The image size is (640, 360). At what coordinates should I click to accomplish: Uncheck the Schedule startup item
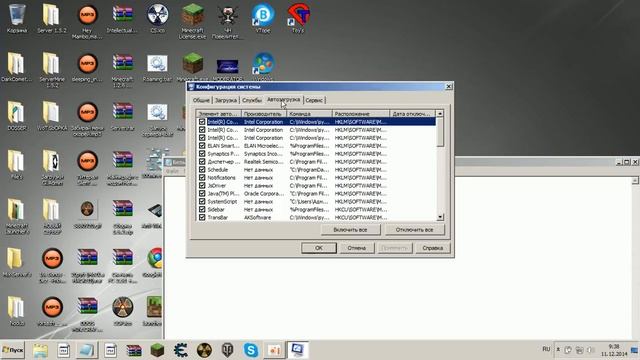[x=202, y=169]
